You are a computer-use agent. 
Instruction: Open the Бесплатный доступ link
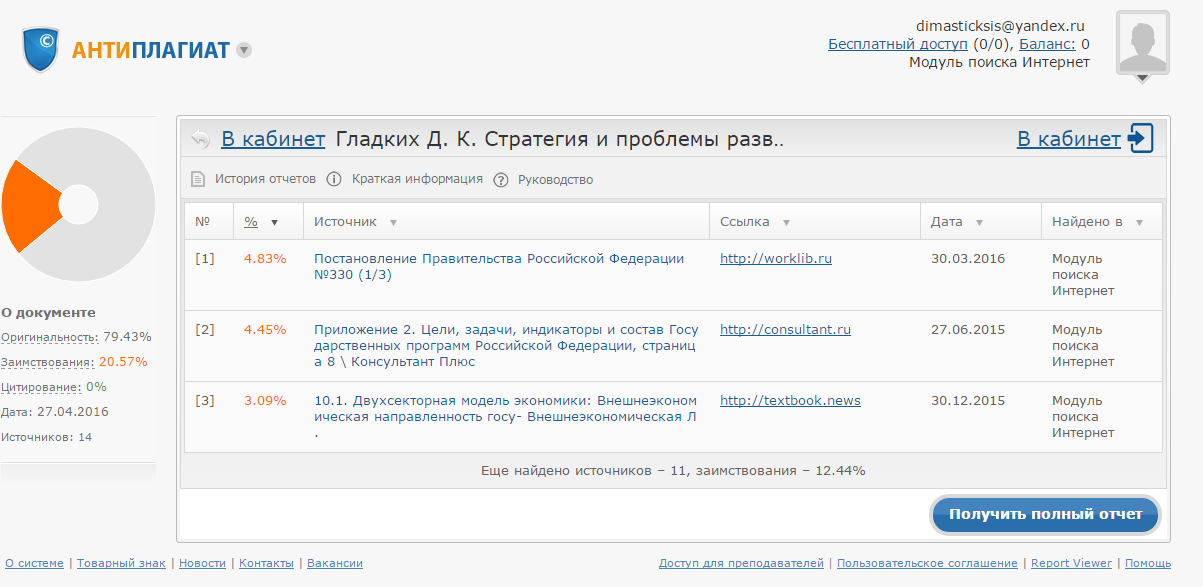(x=897, y=44)
